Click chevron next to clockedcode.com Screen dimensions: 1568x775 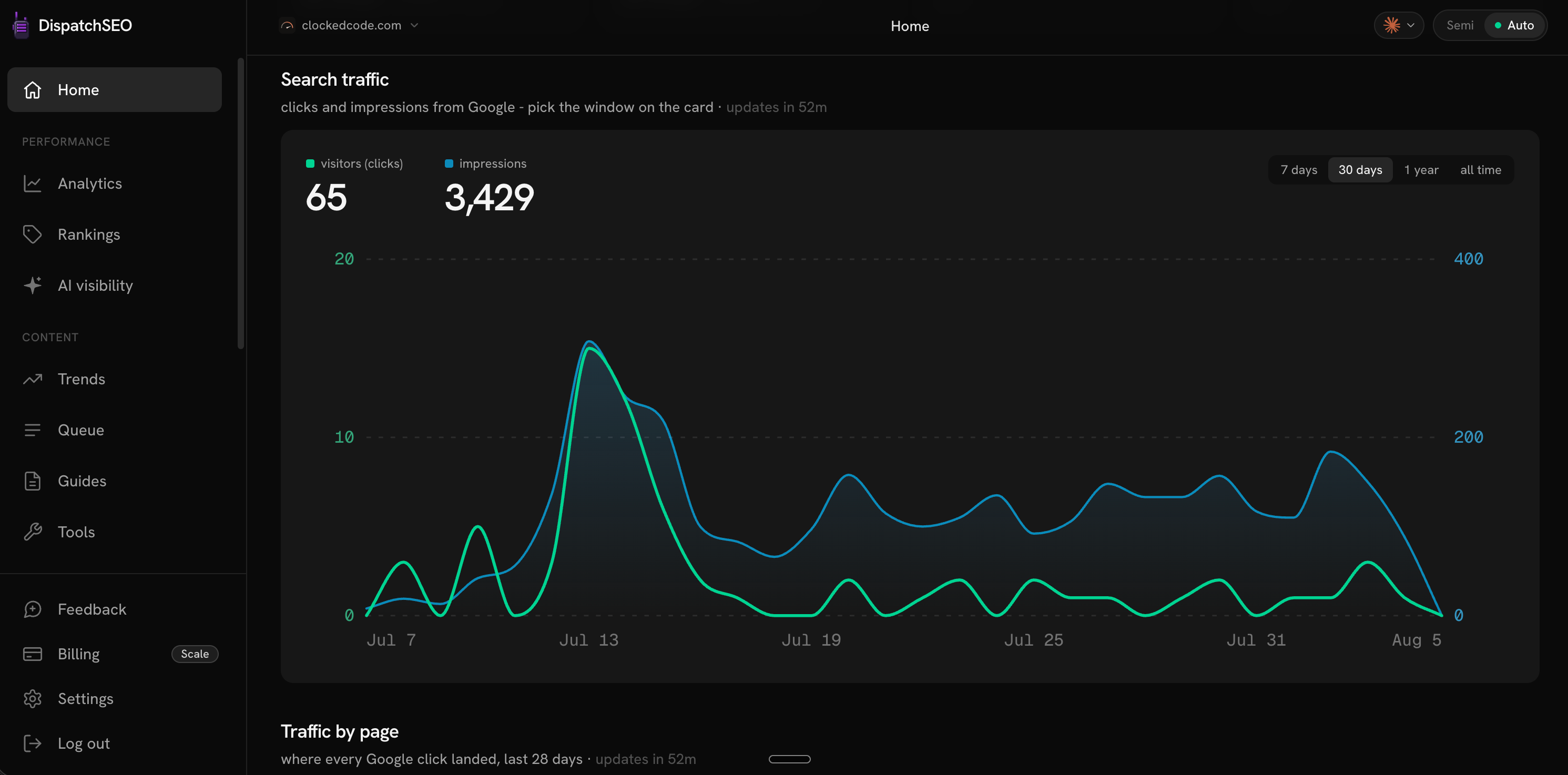pyautogui.click(x=414, y=26)
